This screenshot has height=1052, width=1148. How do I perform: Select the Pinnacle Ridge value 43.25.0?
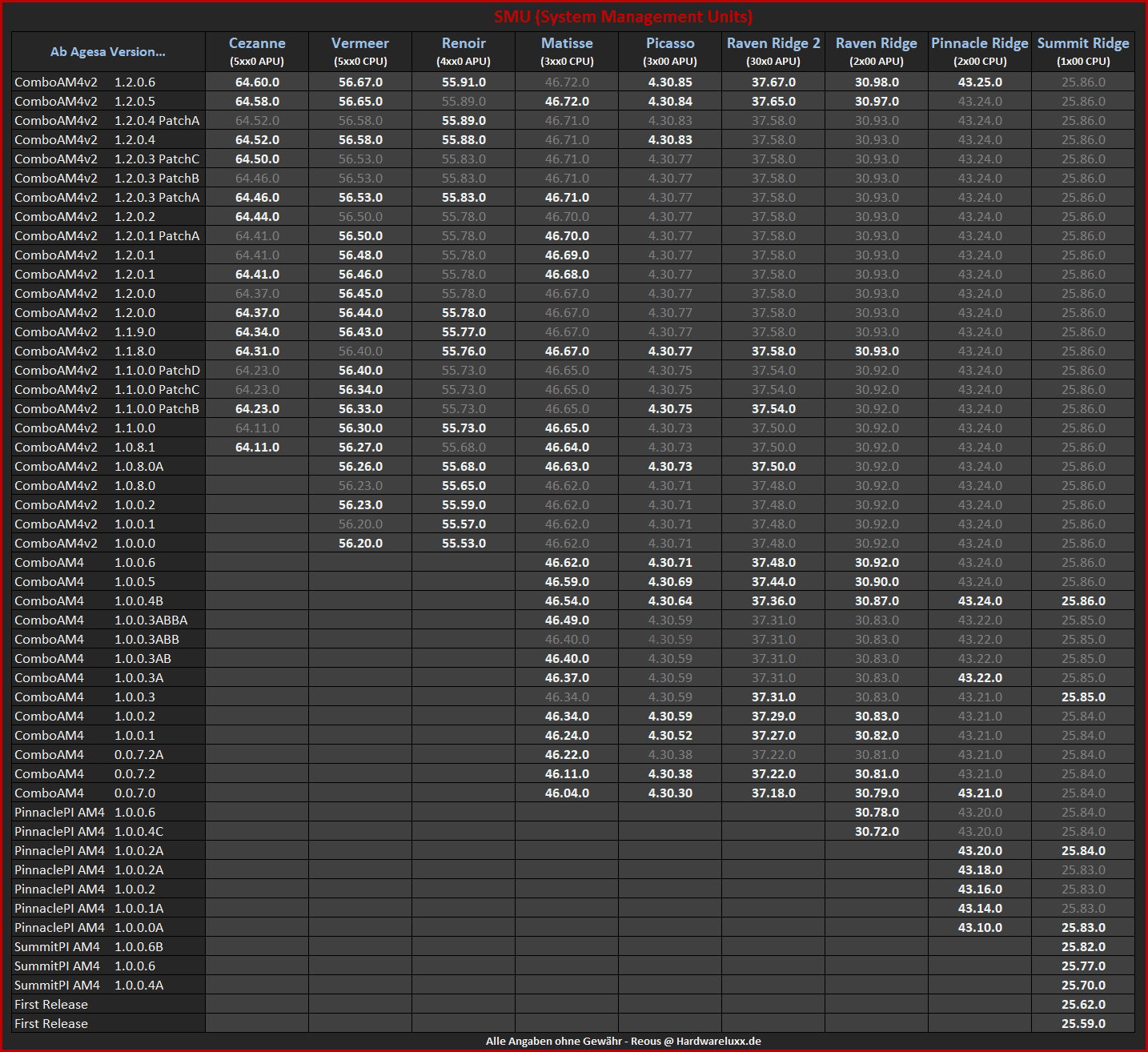pos(980,82)
